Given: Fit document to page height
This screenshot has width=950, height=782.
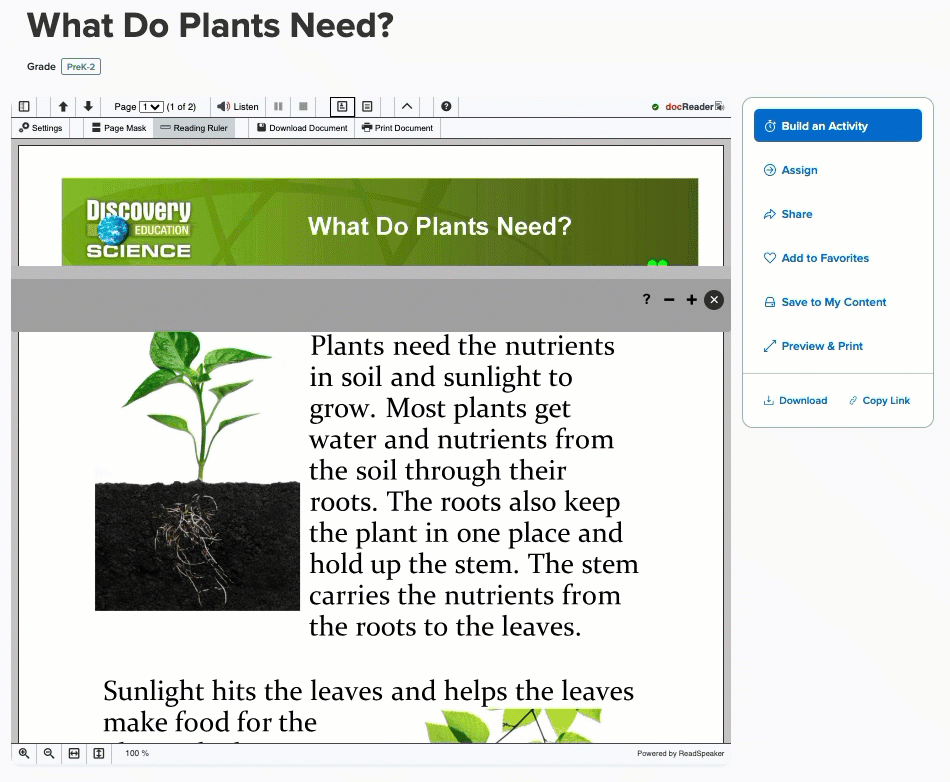Looking at the screenshot, I should coord(99,754).
